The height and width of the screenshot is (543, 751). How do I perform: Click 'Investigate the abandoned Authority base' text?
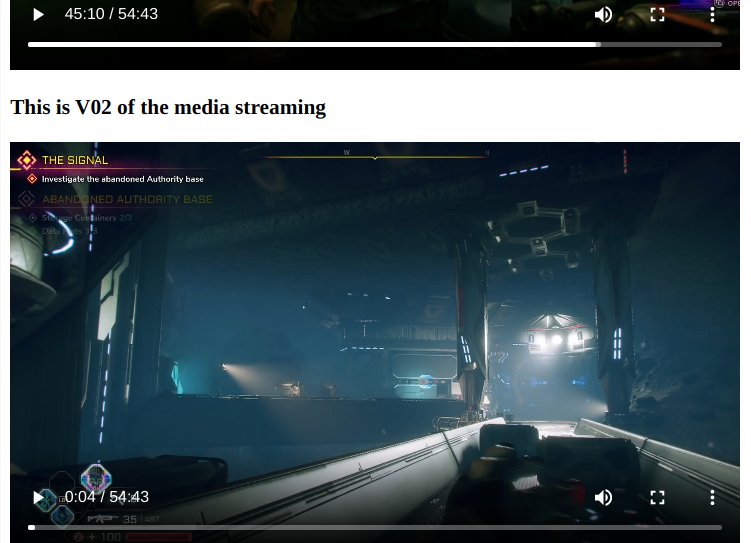tap(123, 179)
